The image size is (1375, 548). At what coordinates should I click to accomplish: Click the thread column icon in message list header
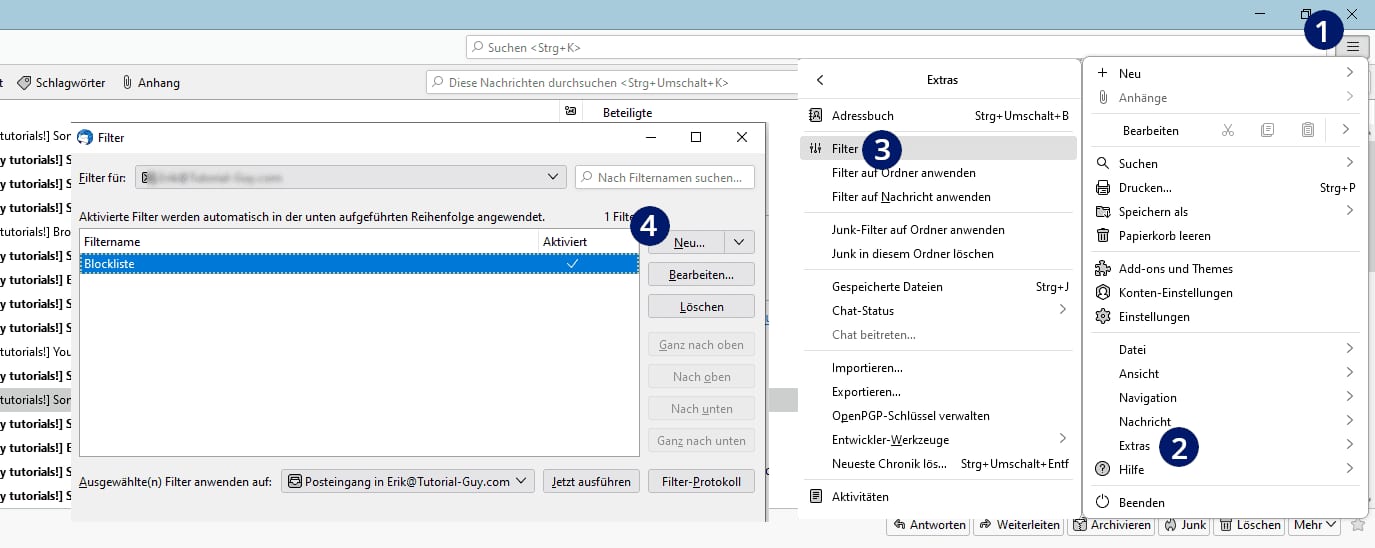[571, 112]
